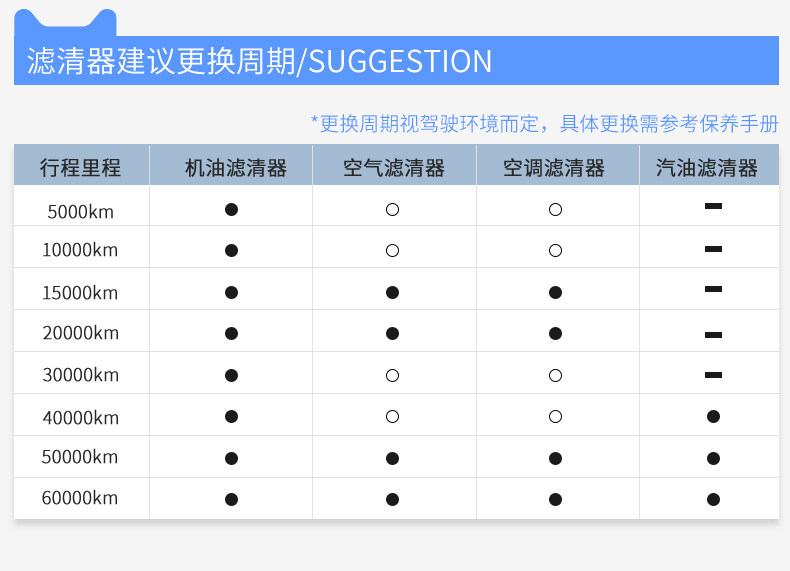The width and height of the screenshot is (790, 571).
Task: Click the 30000km mileage row label
Action: point(81,375)
